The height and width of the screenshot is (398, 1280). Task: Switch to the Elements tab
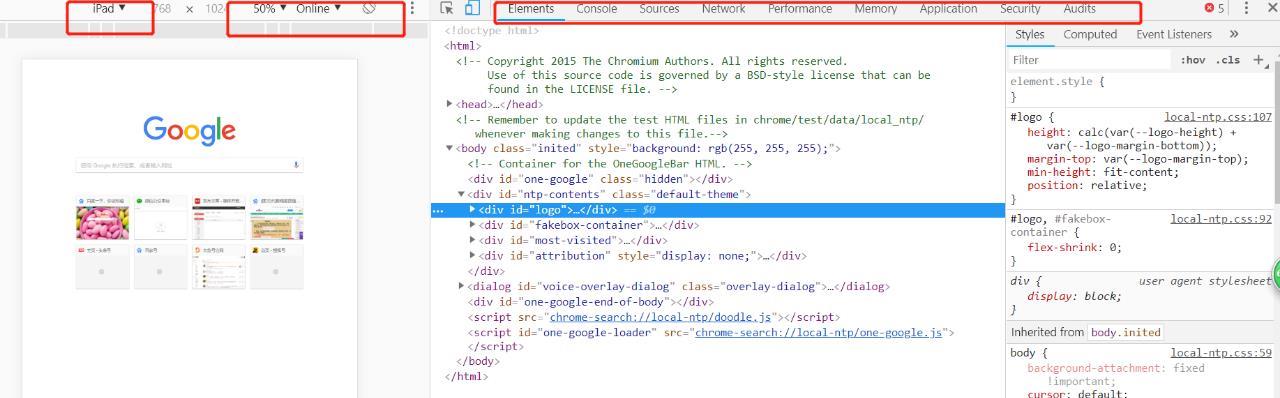coord(531,8)
